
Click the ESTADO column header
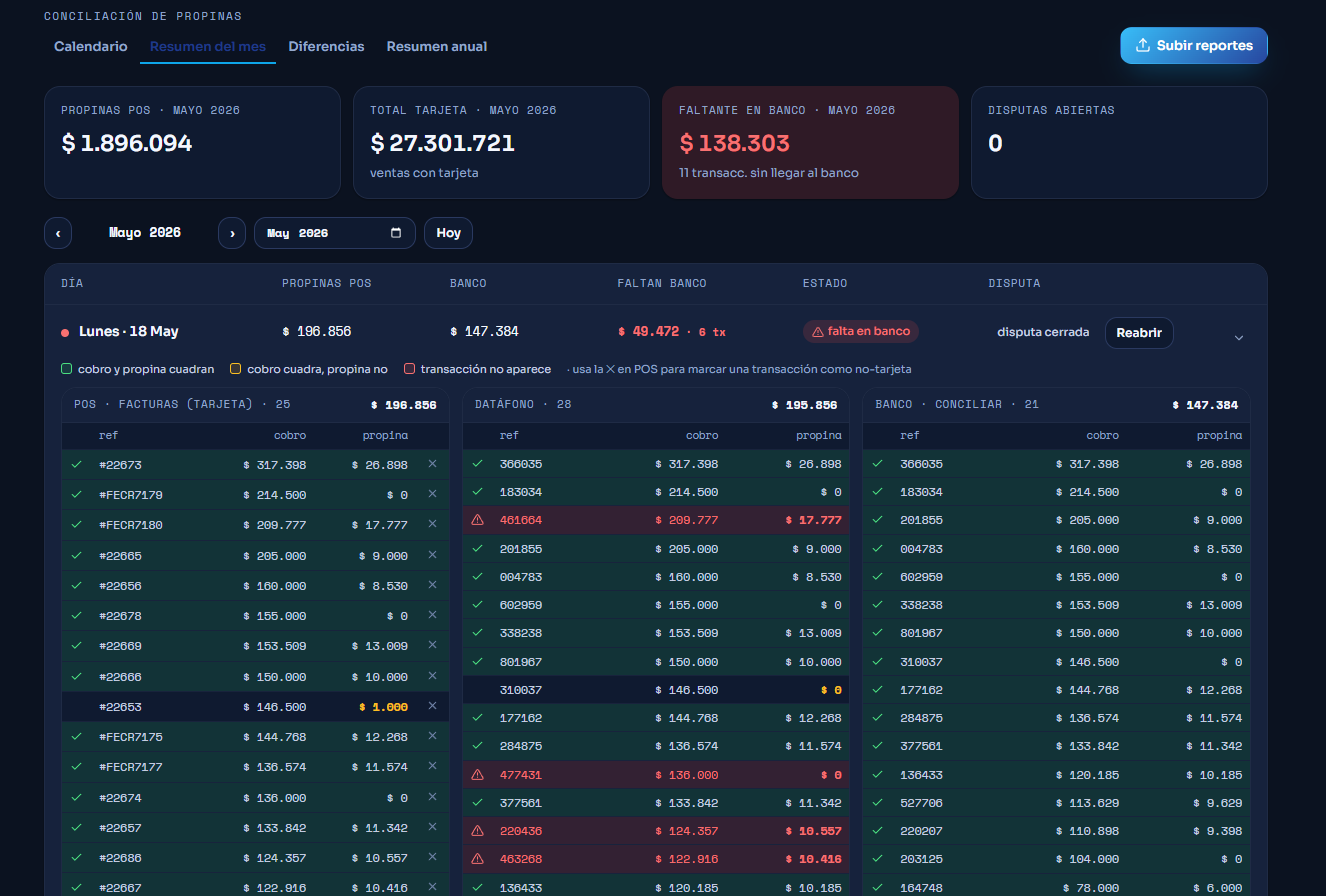click(825, 283)
